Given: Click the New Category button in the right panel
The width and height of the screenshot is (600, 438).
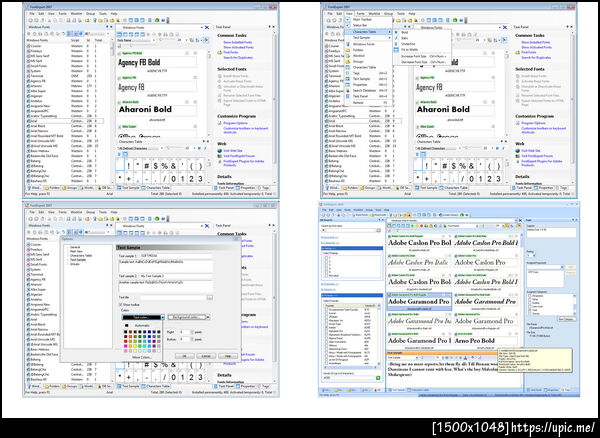Looking at the screenshot, I should click(x=566, y=319).
